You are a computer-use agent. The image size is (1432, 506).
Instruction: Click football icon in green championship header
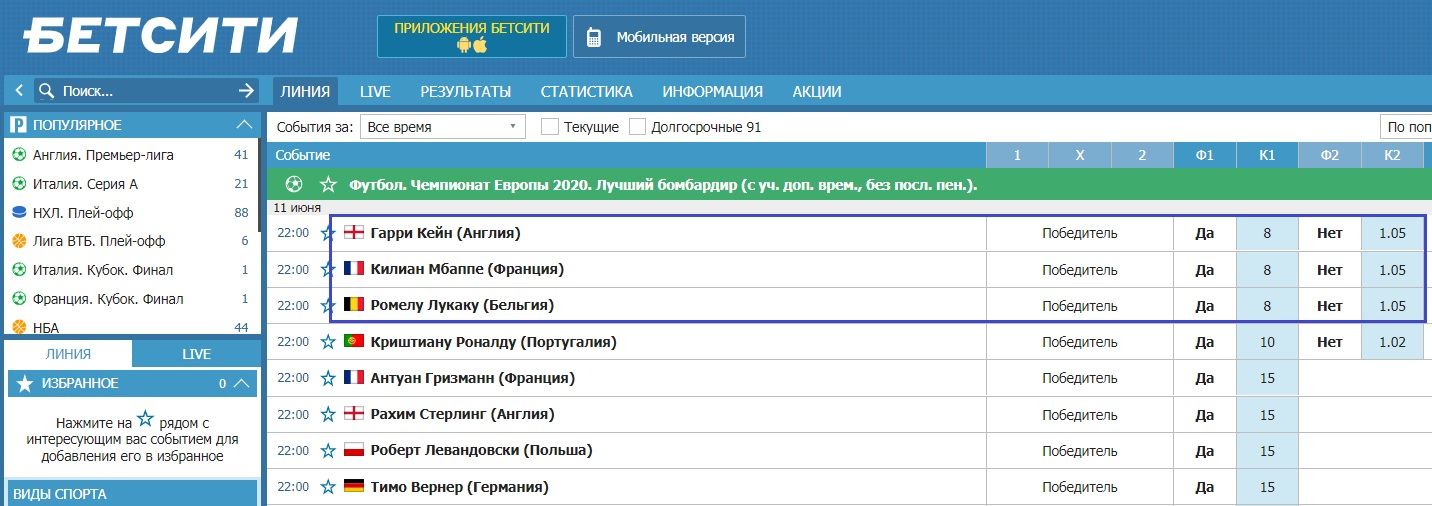[293, 185]
